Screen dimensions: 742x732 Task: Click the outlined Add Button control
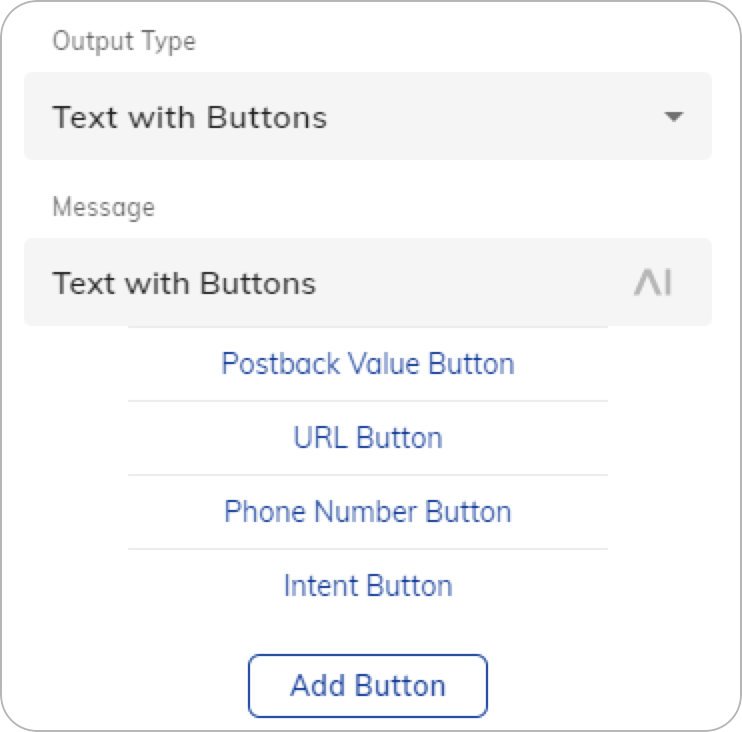pos(368,686)
